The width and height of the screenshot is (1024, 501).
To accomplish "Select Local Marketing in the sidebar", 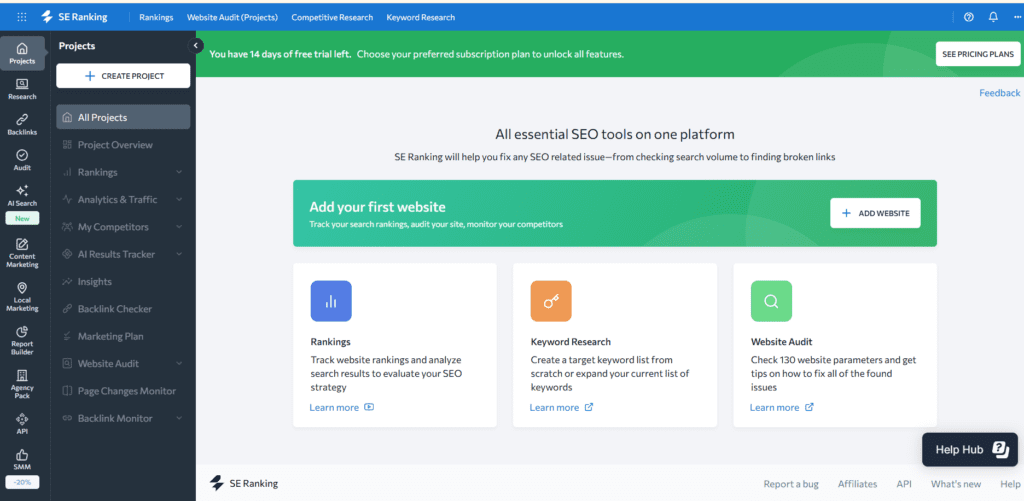I will pyautogui.click(x=22, y=296).
